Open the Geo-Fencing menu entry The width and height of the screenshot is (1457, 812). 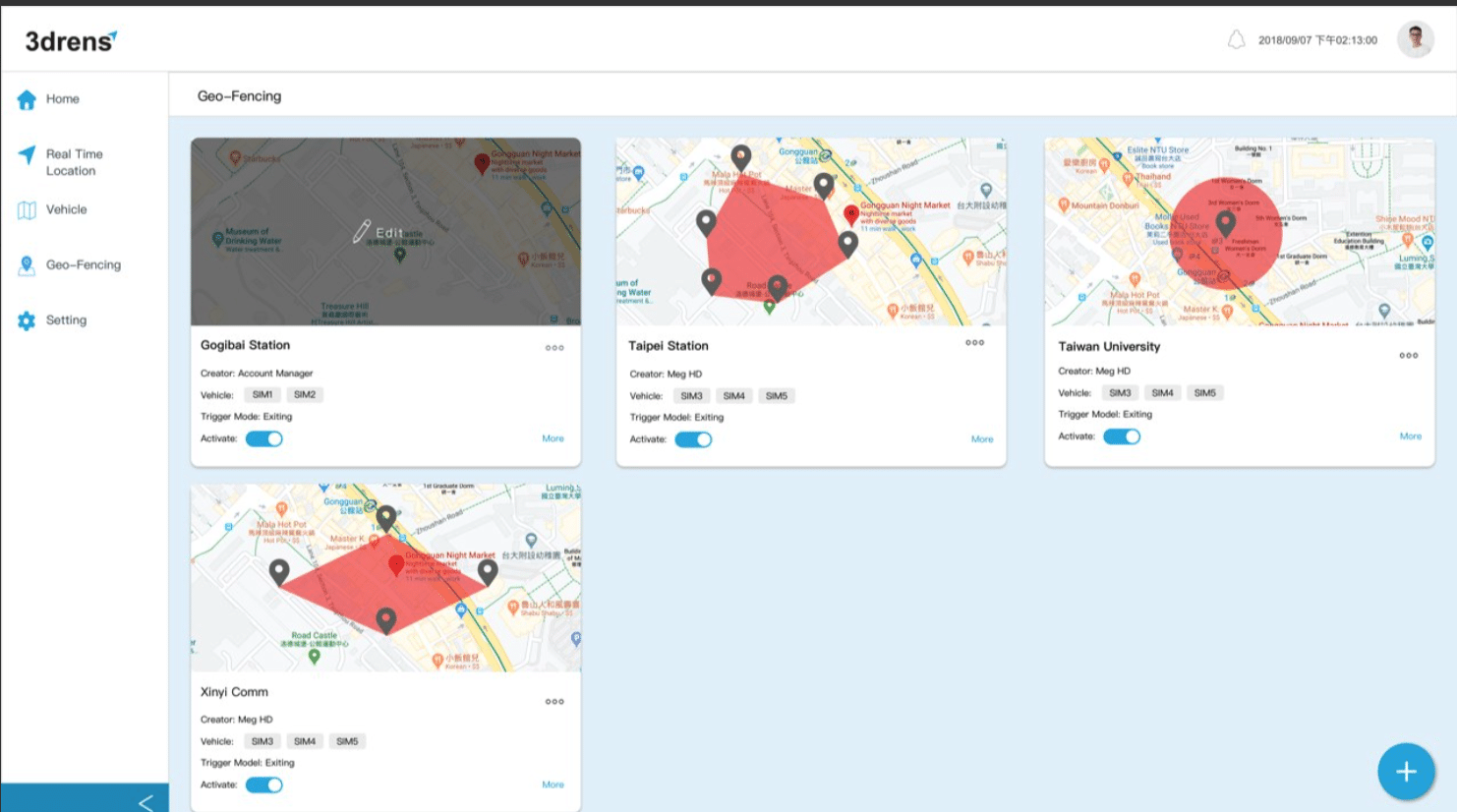coord(84,264)
